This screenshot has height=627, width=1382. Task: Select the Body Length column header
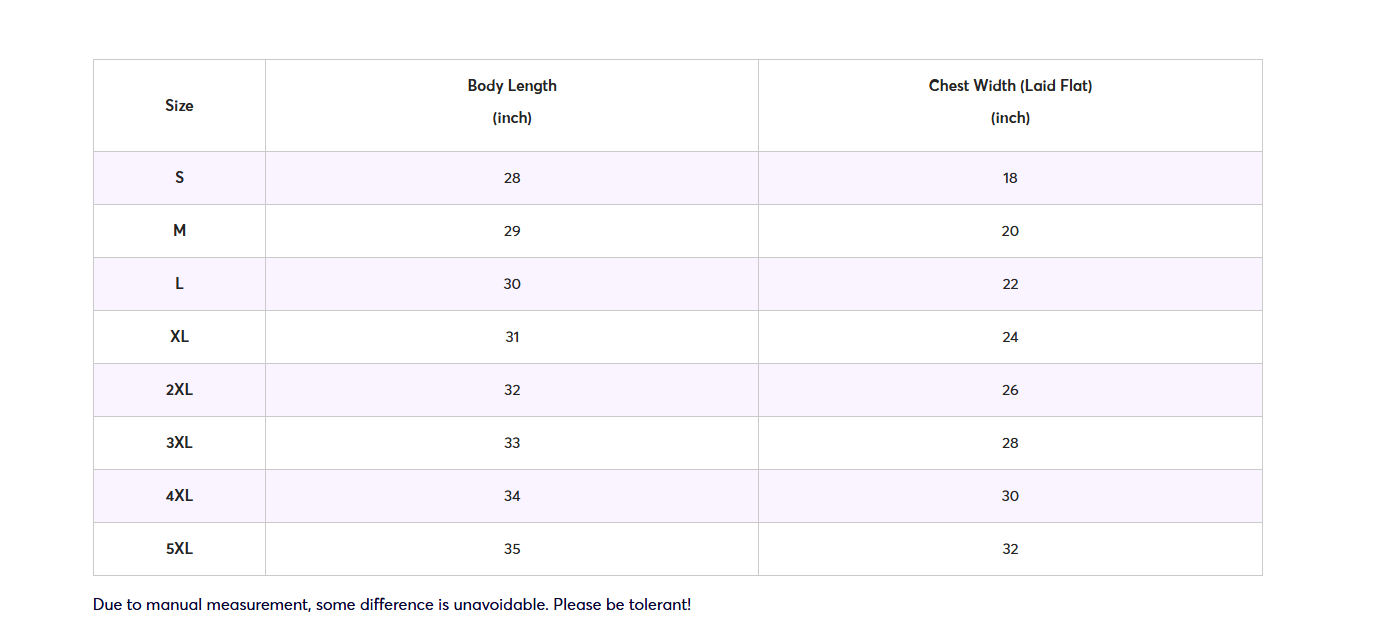tap(512, 101)
